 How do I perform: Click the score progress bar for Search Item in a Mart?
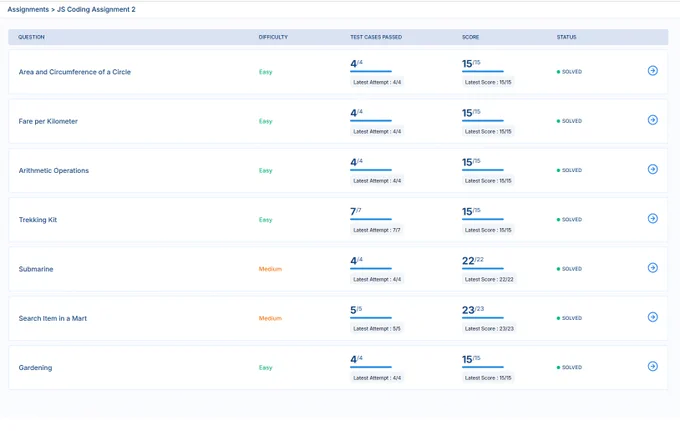(483, 318)
